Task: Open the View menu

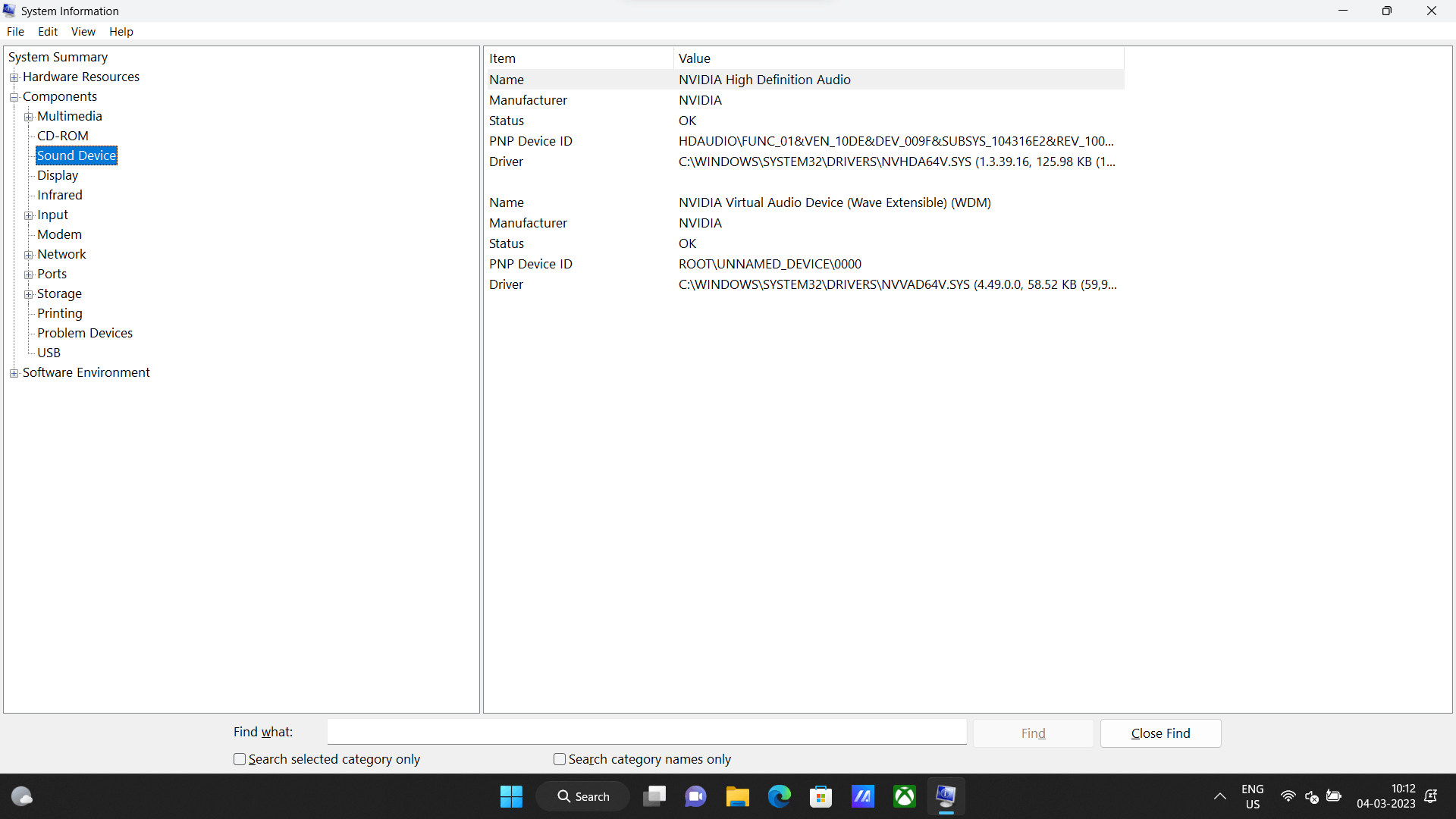Action: tap(83, 32)
